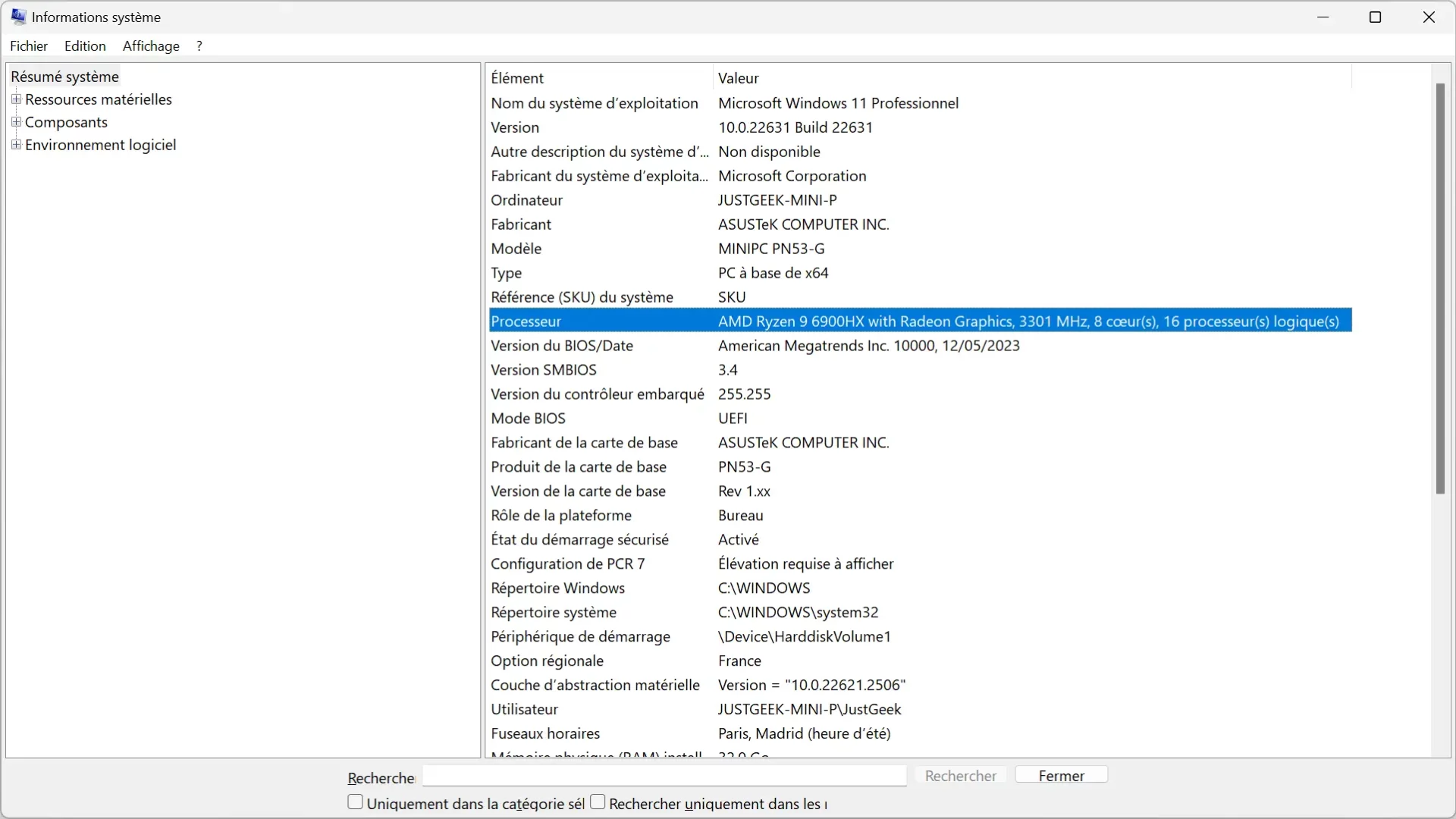Select the Option régionale row
1456x819 pixels.
921,661
